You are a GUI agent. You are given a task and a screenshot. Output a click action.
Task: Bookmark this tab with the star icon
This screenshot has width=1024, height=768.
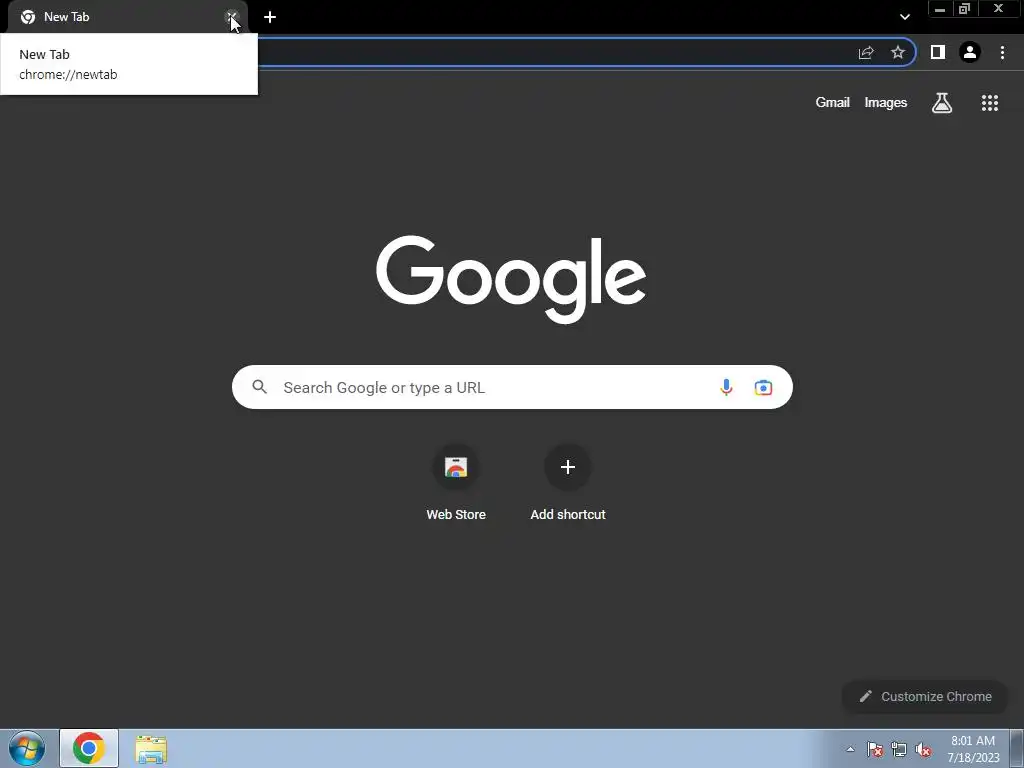[x=898, y=52]
